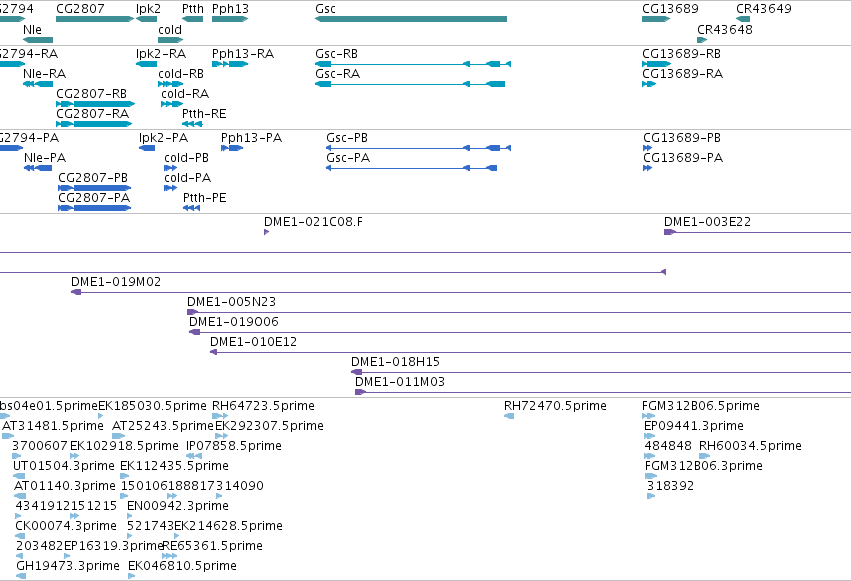Screen dimensions: 851x581
Task: Select EST CK00074.3prime
Action: click(x=66, y=526)
